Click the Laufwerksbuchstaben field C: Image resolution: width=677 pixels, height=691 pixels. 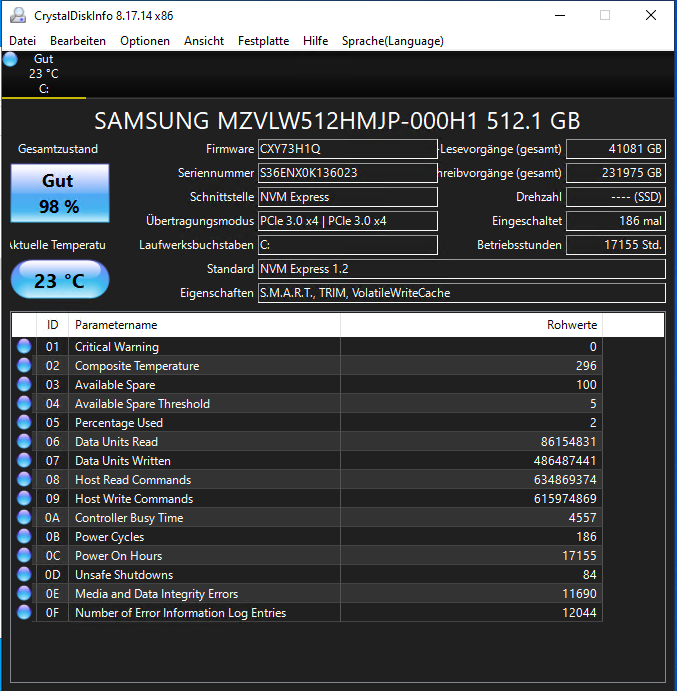[347, 245]
